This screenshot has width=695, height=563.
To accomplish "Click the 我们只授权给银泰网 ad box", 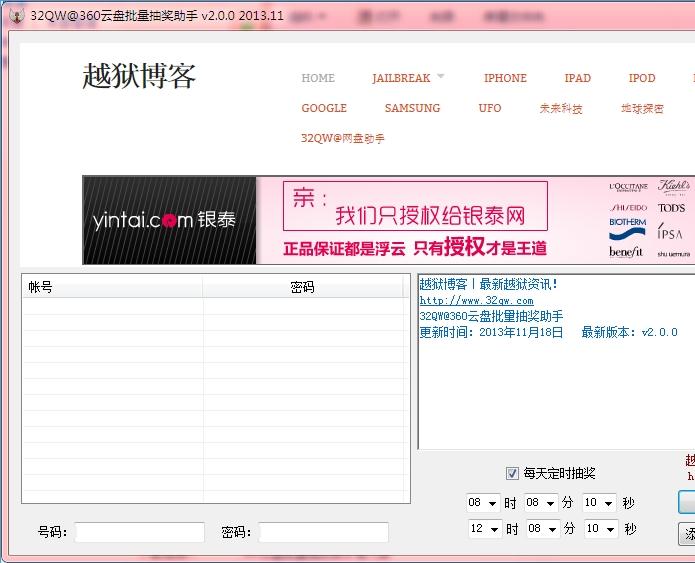I will click(x=415, y=206).
